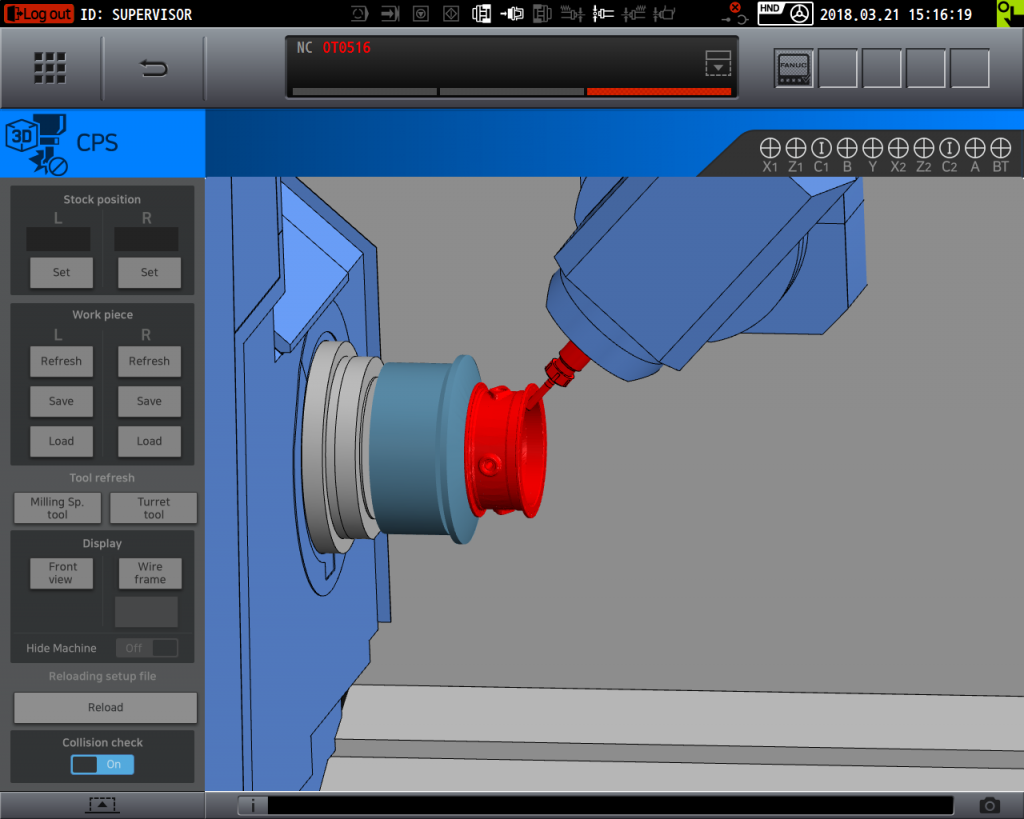The width and height of the screenshot is (1024, 819).
Task: Click the X1 axis status icon
Action: coord(770,147)
